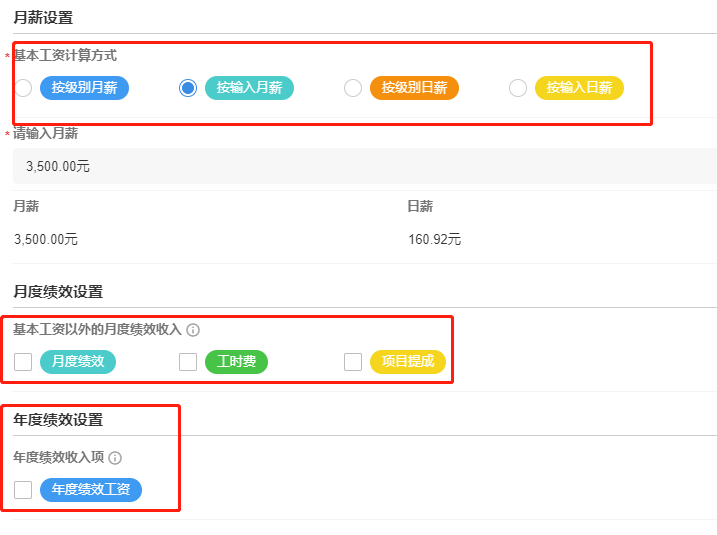Click the orange 按级别日薪 tag

click(x=414, y=88)
